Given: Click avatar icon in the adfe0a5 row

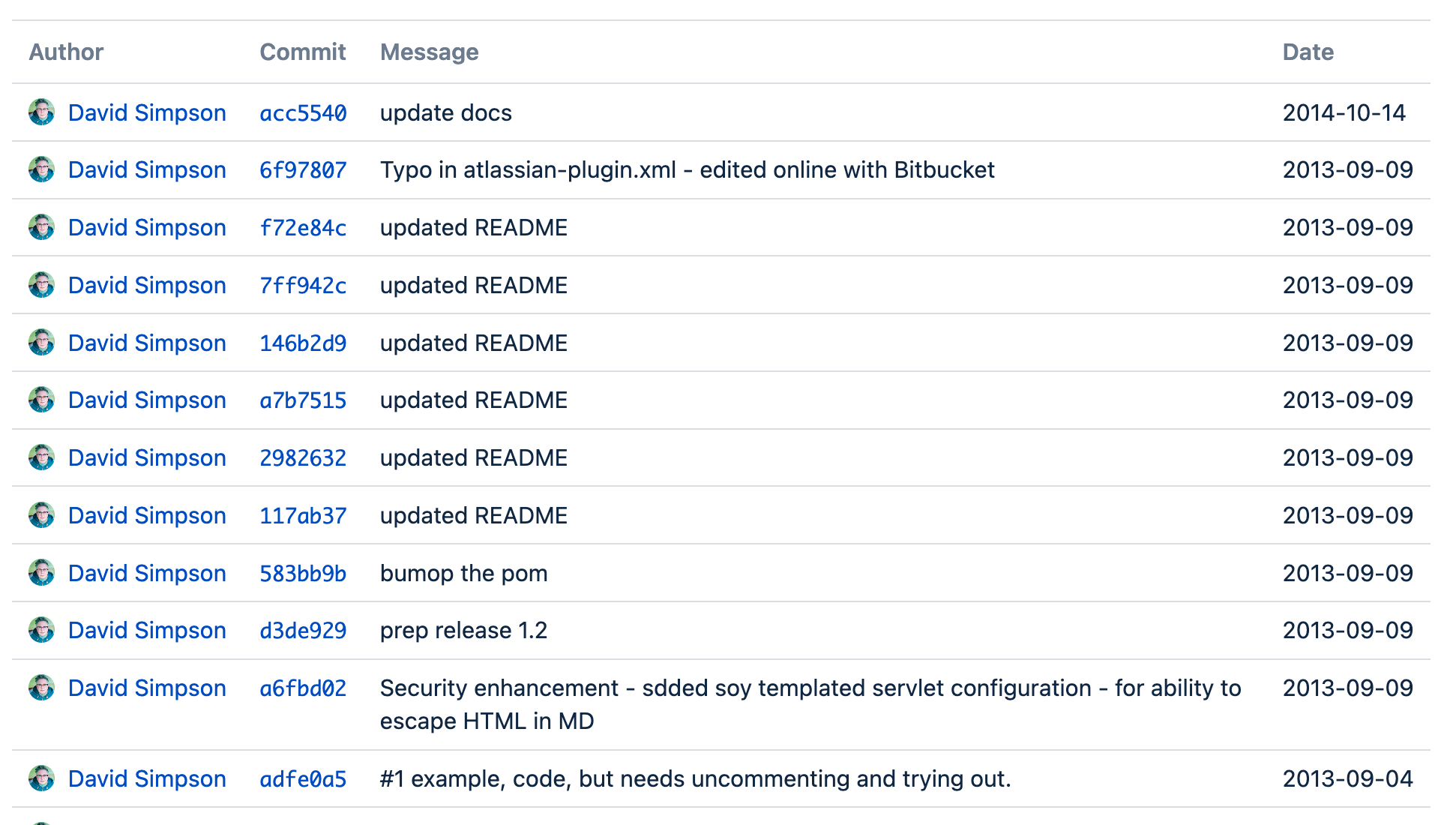Looking at the screenshot, I should coord(42,778).
